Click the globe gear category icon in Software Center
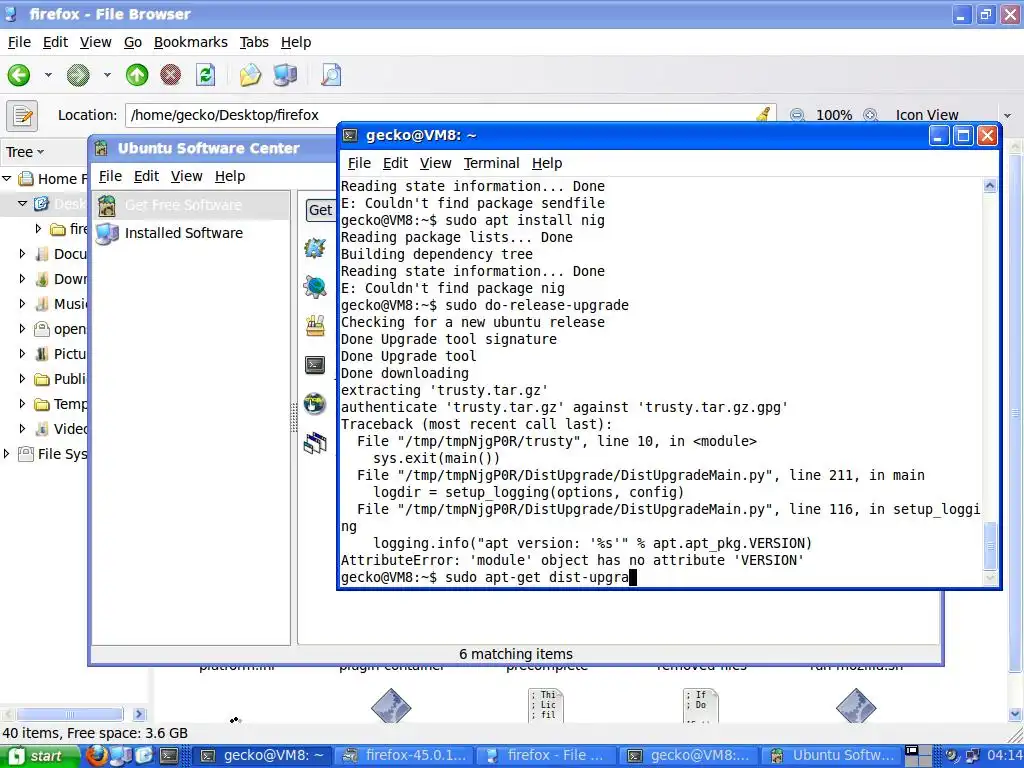 pos(315,287)
